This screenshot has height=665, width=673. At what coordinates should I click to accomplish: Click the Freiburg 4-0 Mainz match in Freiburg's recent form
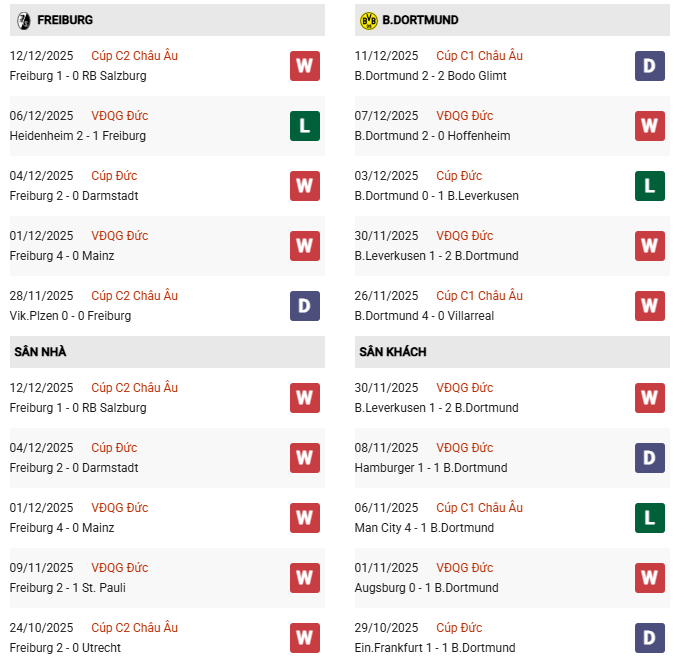pyautogui.click(x=62, y=256)
